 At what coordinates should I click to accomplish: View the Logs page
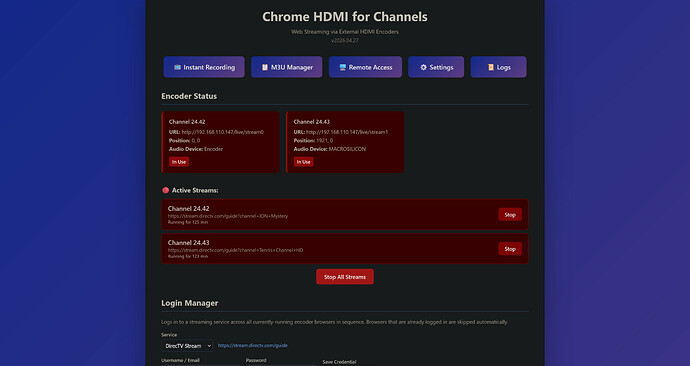point(499,67)
